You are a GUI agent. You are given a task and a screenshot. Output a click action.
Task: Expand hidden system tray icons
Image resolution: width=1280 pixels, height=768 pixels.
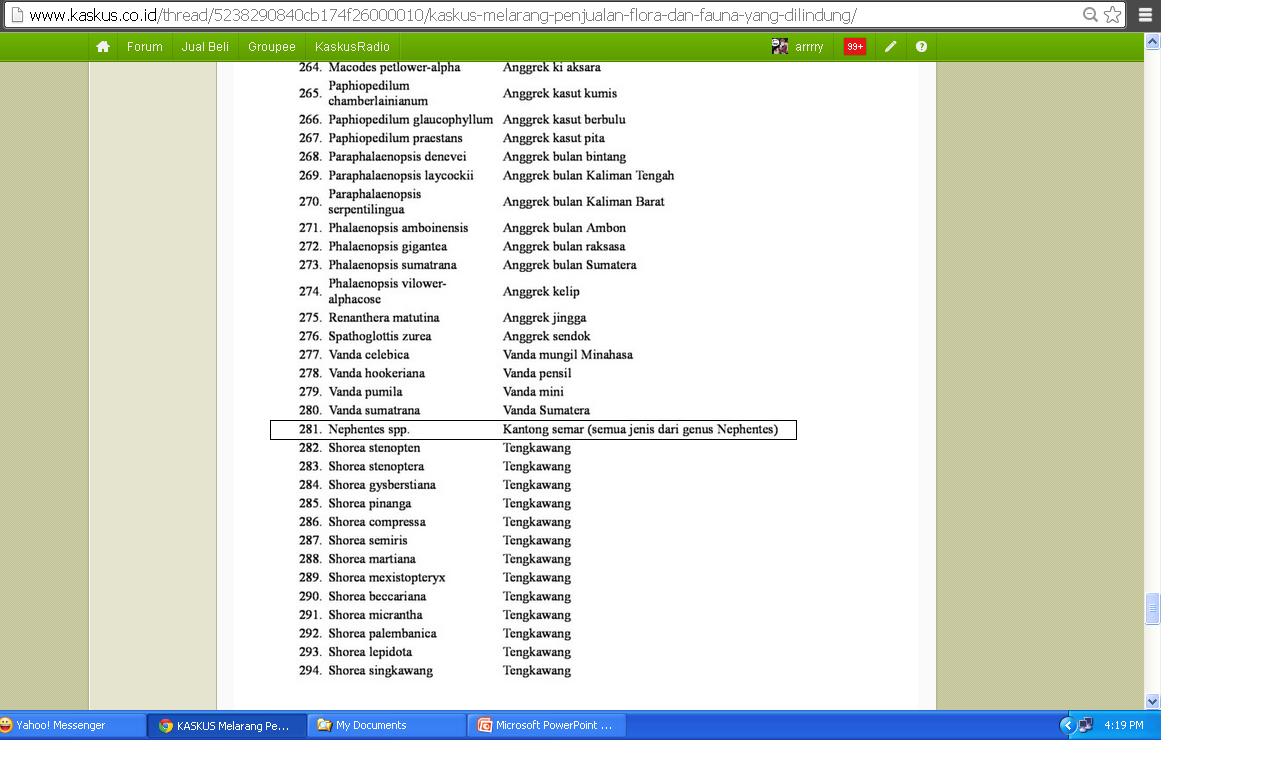(x=1067, y=726)
